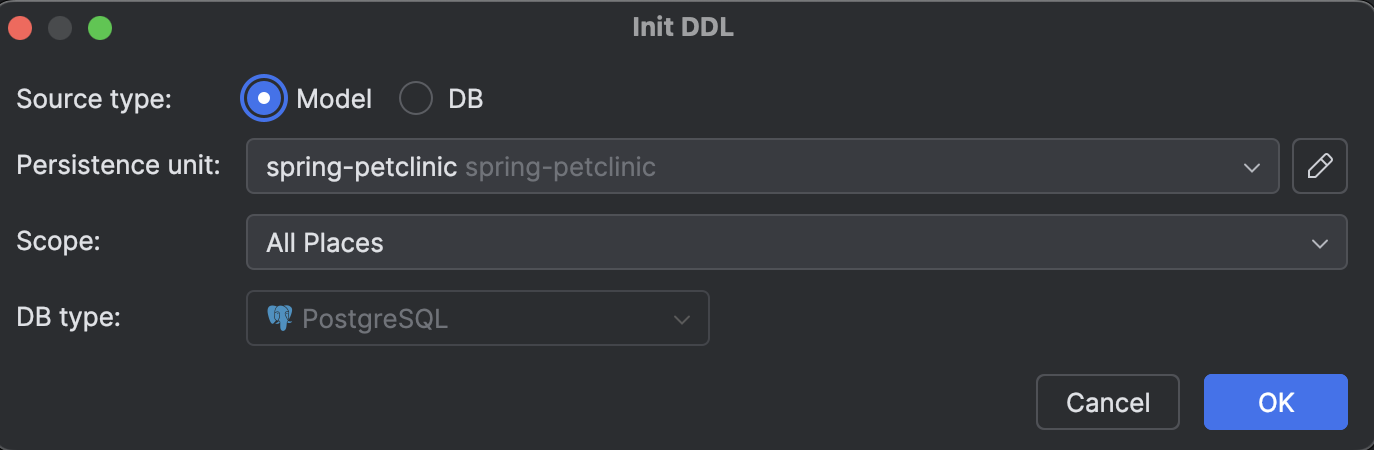
Task: Click the "DB type:" label
Action: pyautogui.click(x=69, y=318)
